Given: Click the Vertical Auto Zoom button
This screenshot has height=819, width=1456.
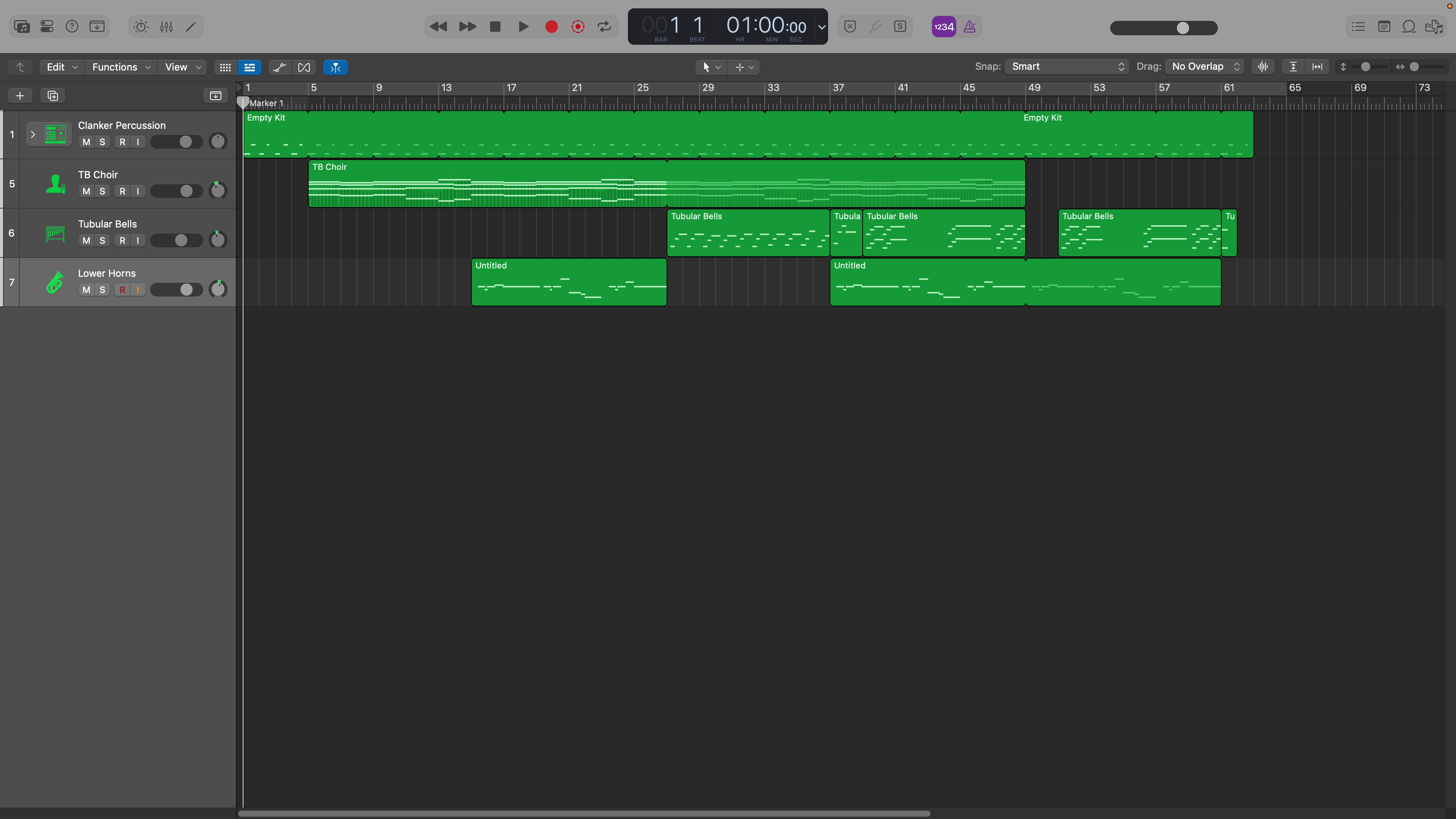Looking at the screenshot, I should [1293, 67].
